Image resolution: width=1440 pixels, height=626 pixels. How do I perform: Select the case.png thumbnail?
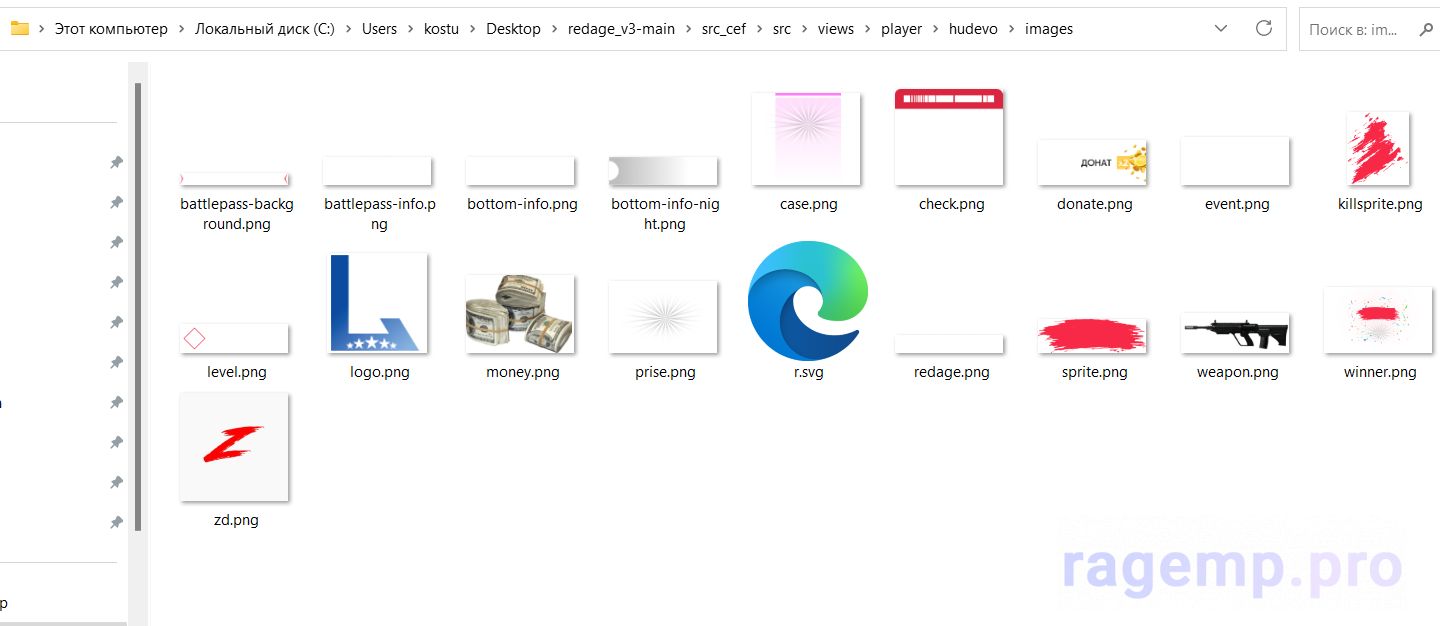tap(807, 139)
